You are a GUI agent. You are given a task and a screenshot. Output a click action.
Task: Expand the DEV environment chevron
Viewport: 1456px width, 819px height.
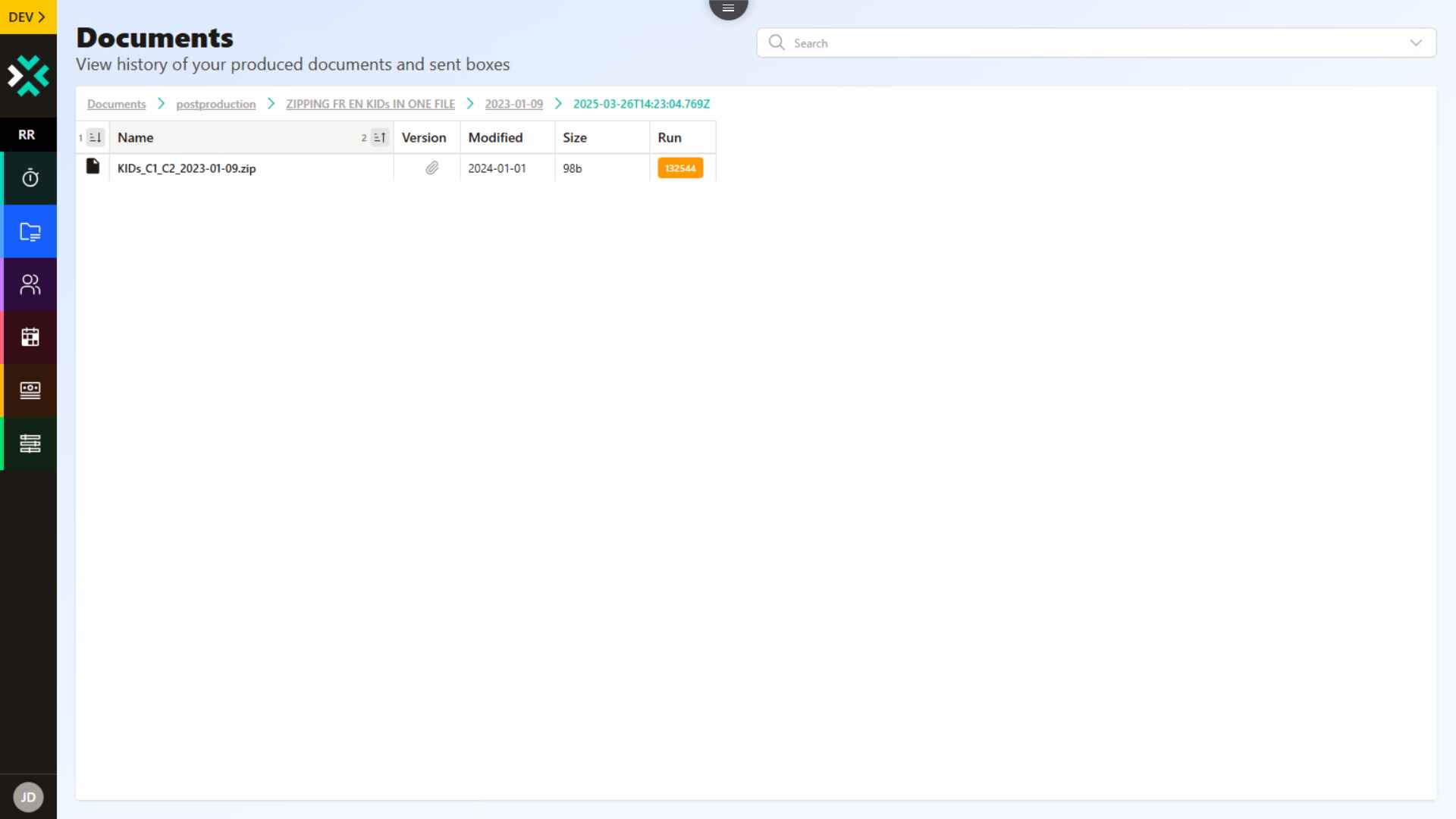point(43,16)
